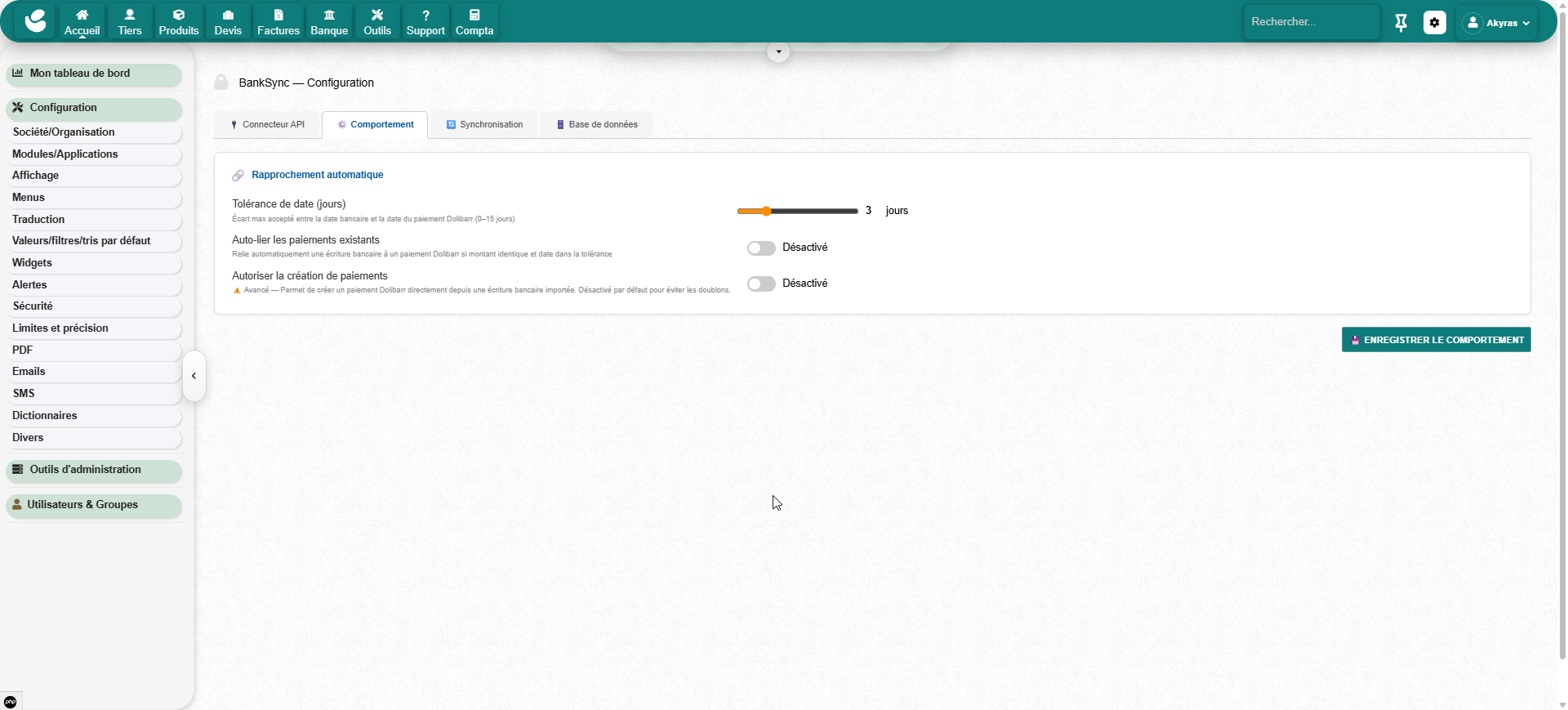This screenshot has height=710, width=1568.
Task: Open Mon tableau de bord
Action: point(94,74)
